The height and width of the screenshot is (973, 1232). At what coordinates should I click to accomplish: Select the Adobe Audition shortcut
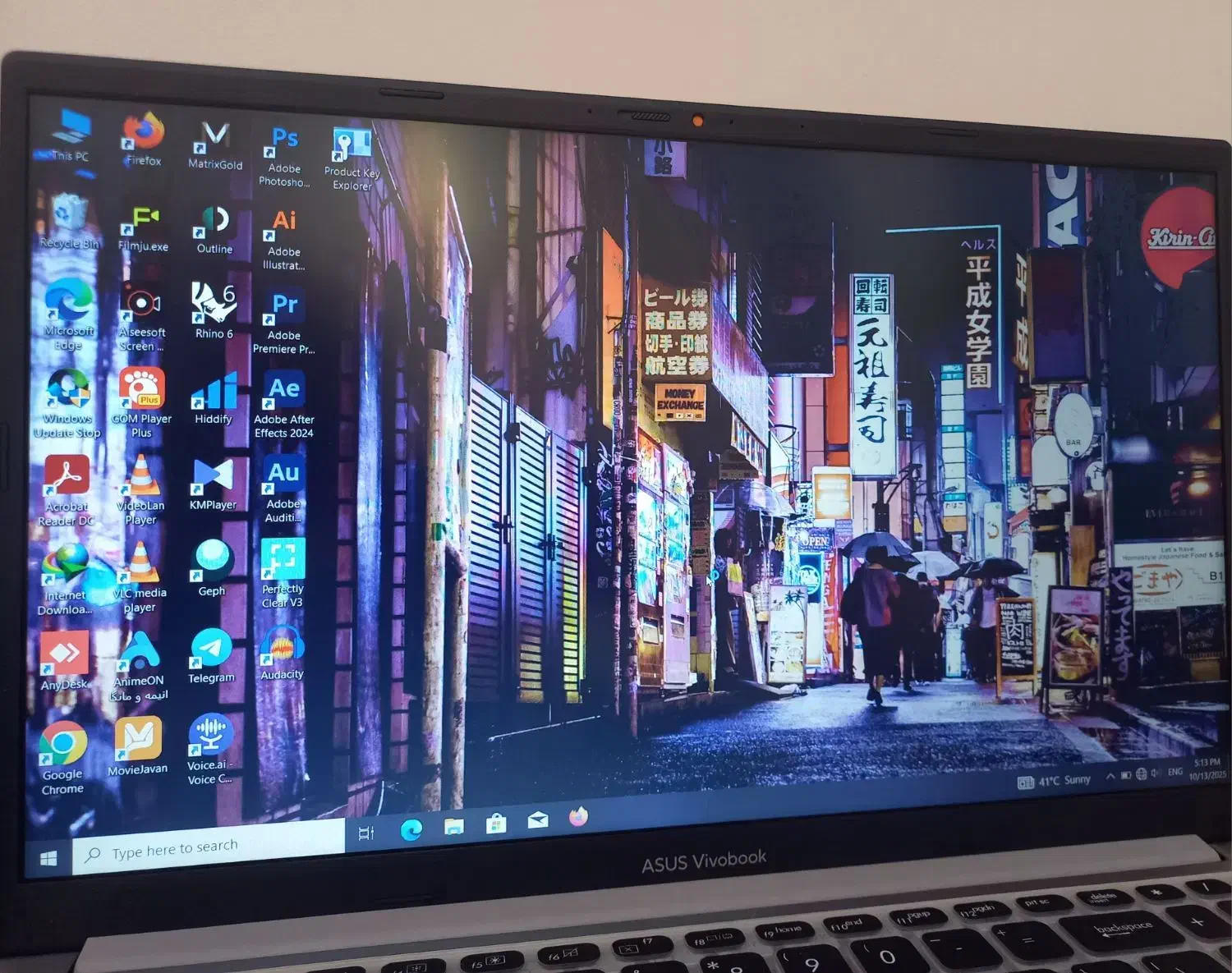[283, 489]
